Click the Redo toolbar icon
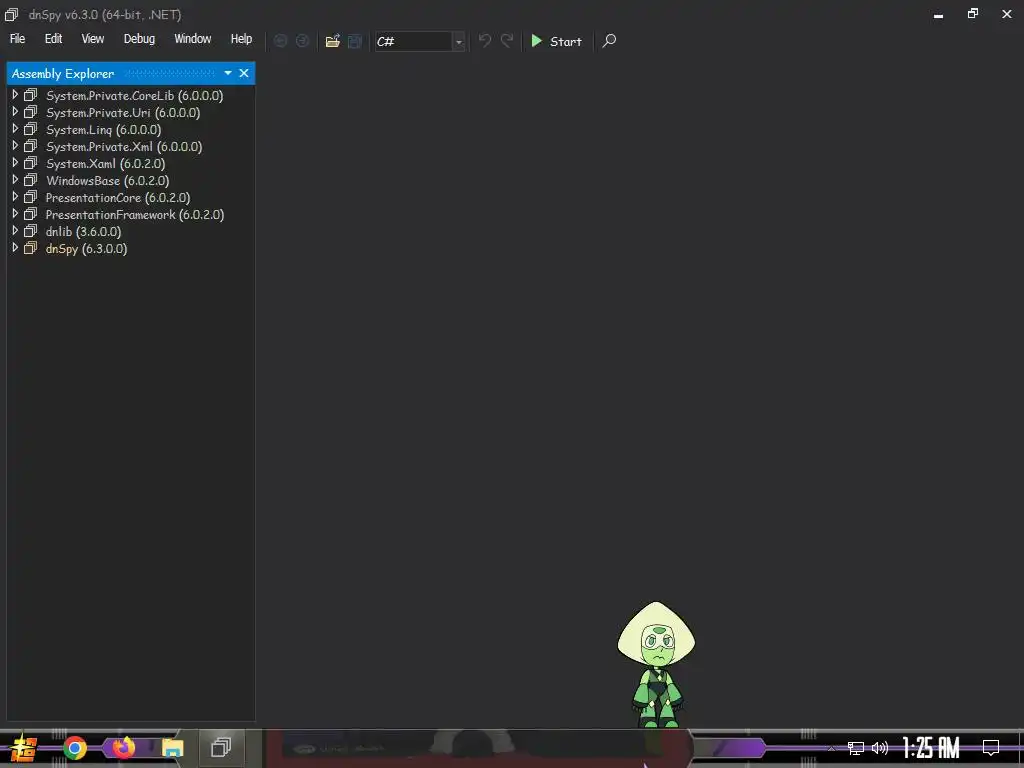 click(507, 41)
